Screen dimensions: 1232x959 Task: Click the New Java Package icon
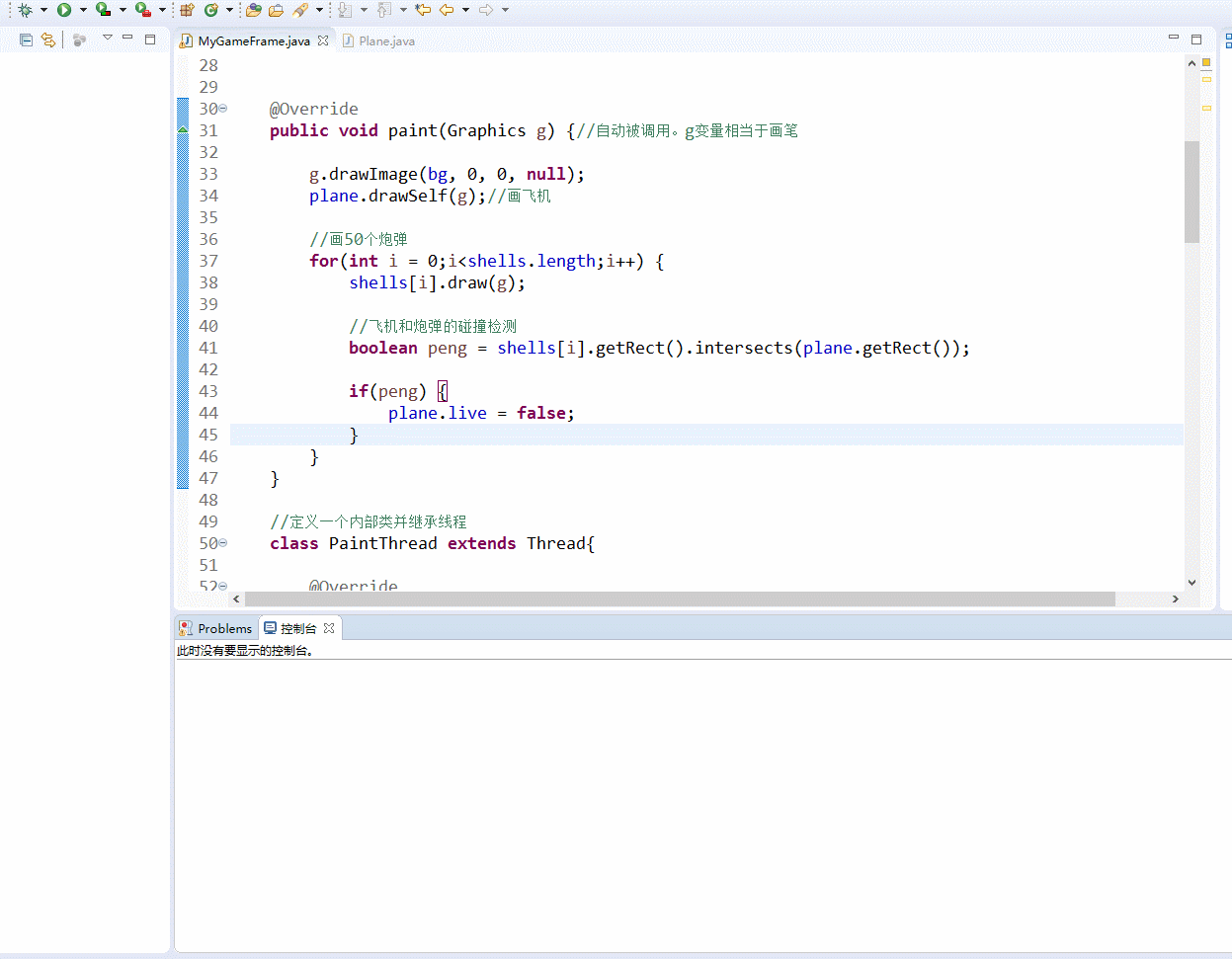pos(187,10)
